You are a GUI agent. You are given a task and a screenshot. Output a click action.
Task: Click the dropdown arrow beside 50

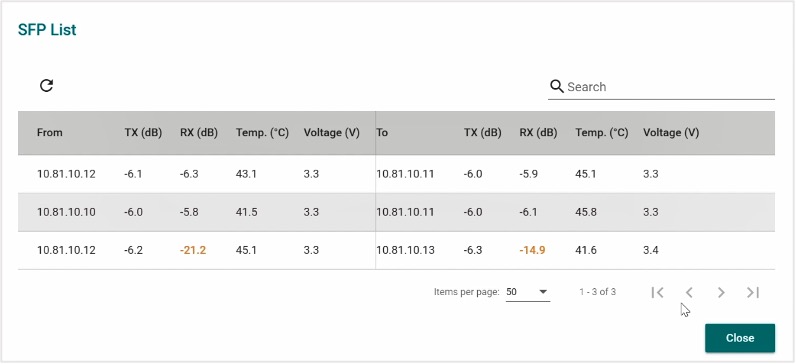click(543, 292)
